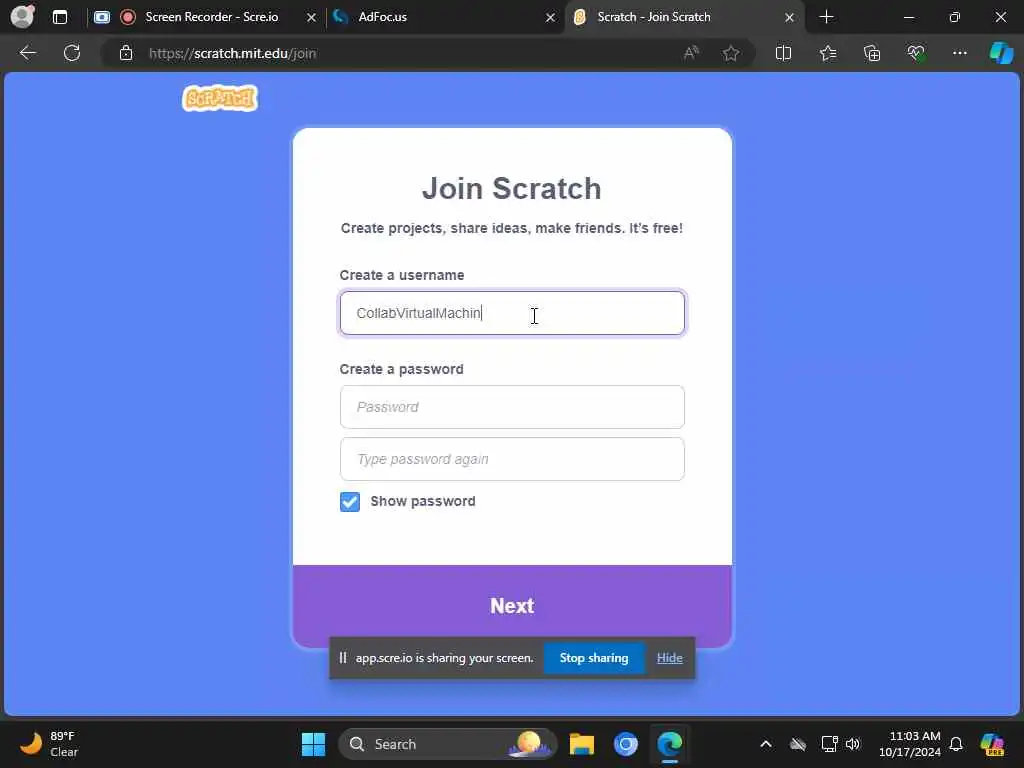1024x768 pixels.
Task: Click the Create a username field
Action: (x=512, y=313)
